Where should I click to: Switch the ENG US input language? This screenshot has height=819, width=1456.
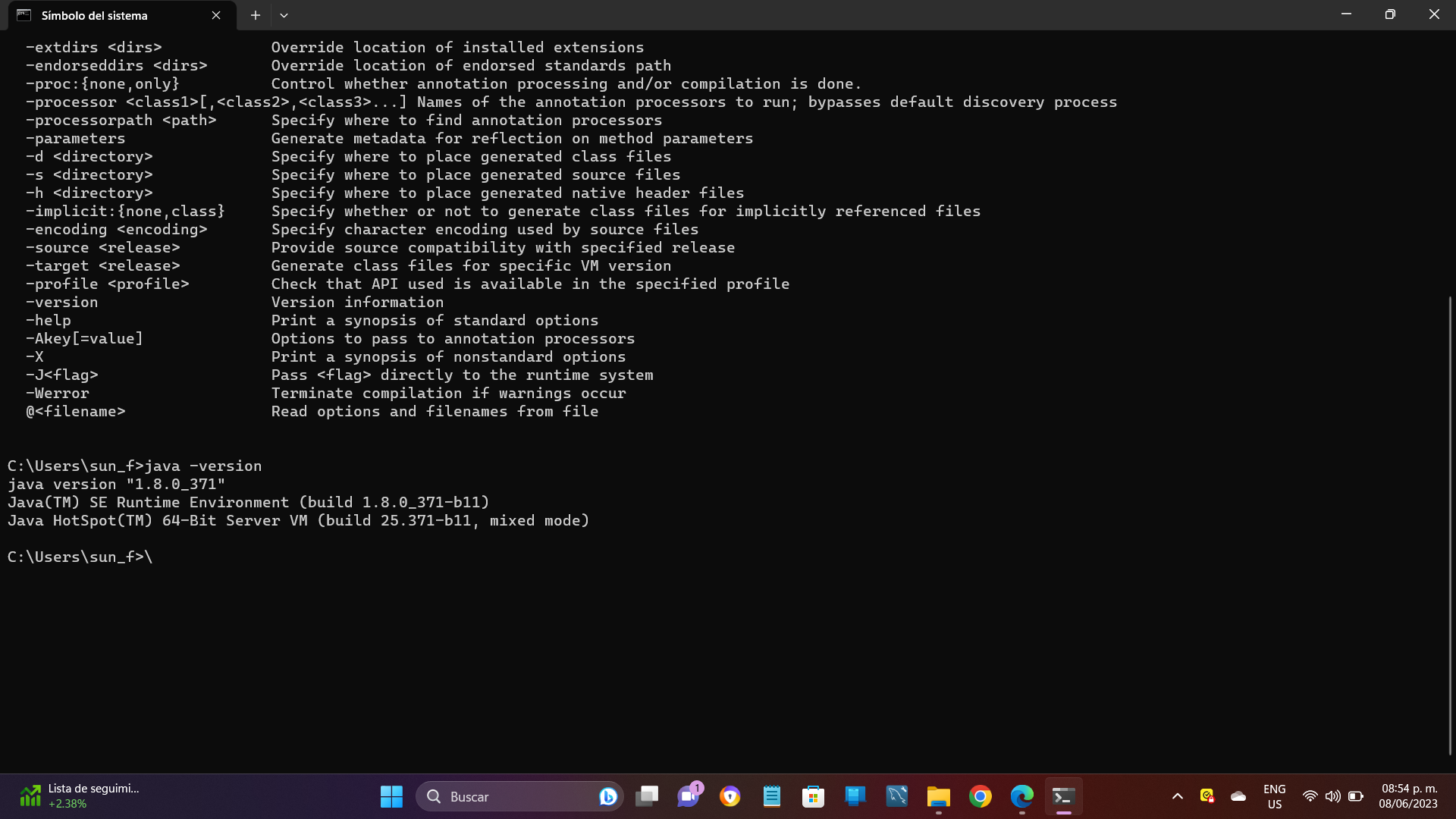[1275, 796]
